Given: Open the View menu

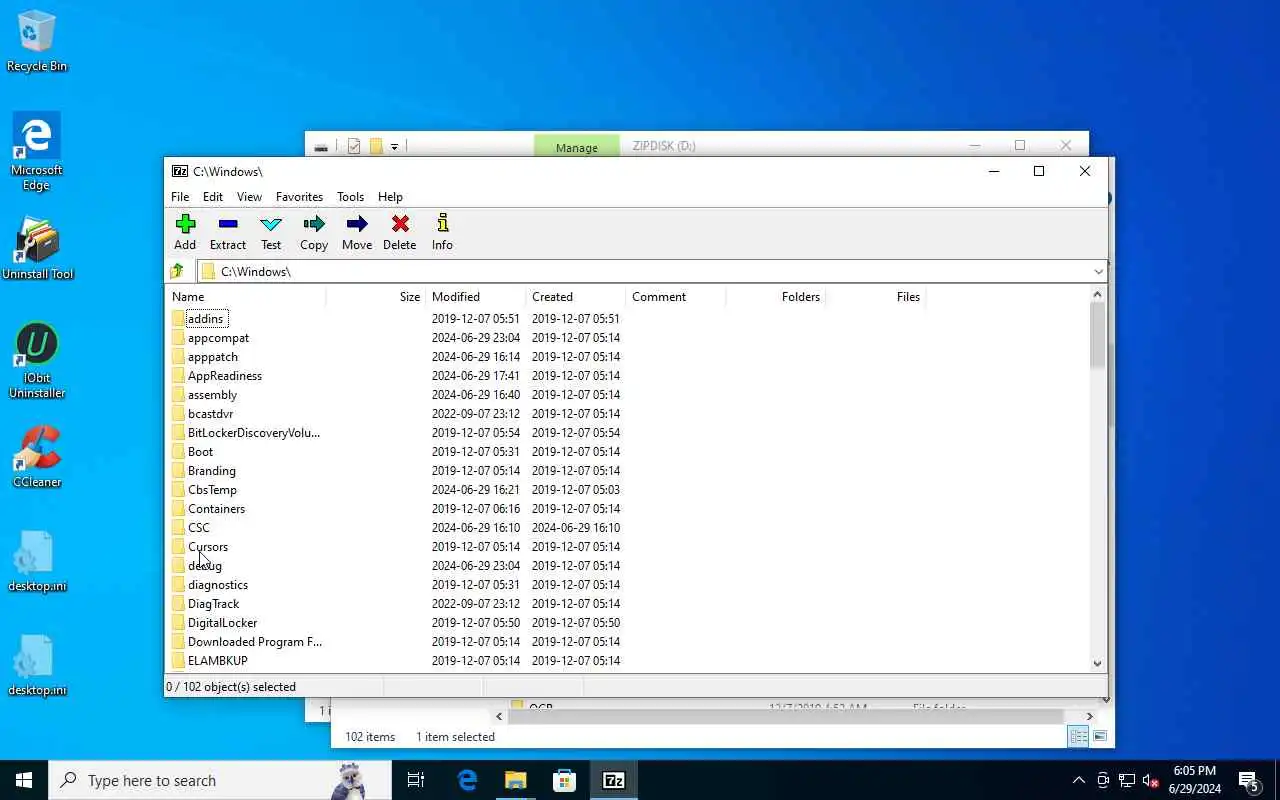Looking at the screenshot, I should (249, 197).
